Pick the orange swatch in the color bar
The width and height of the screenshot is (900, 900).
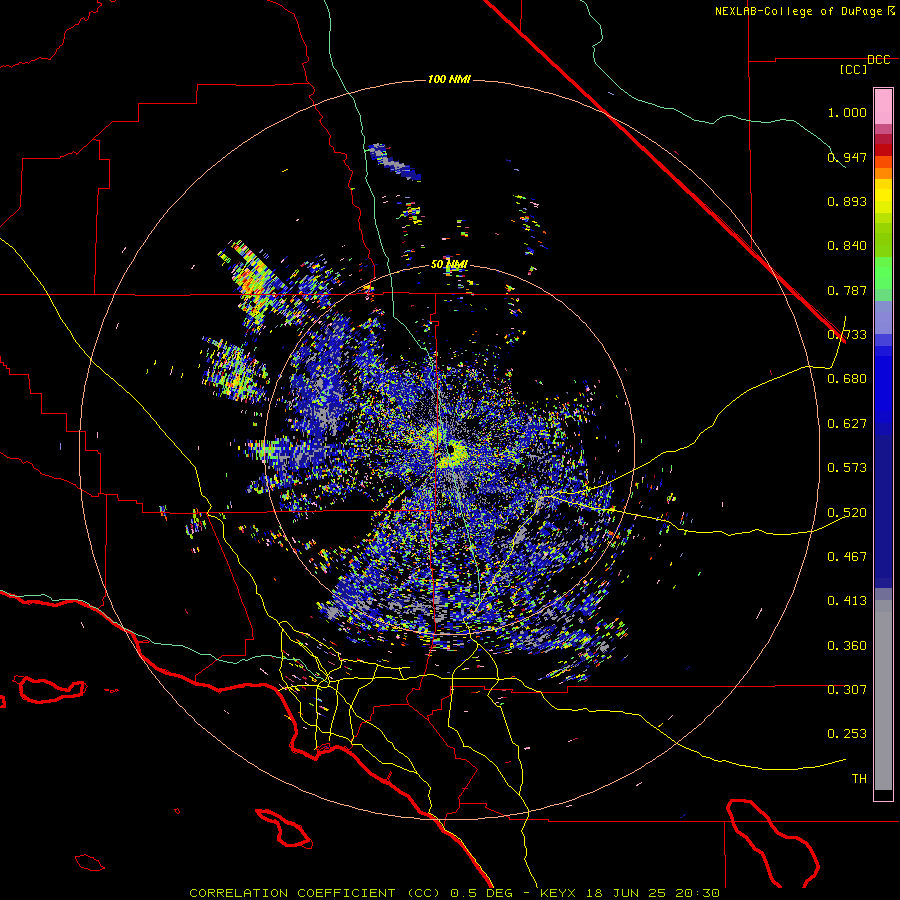(x=883, y=173)
